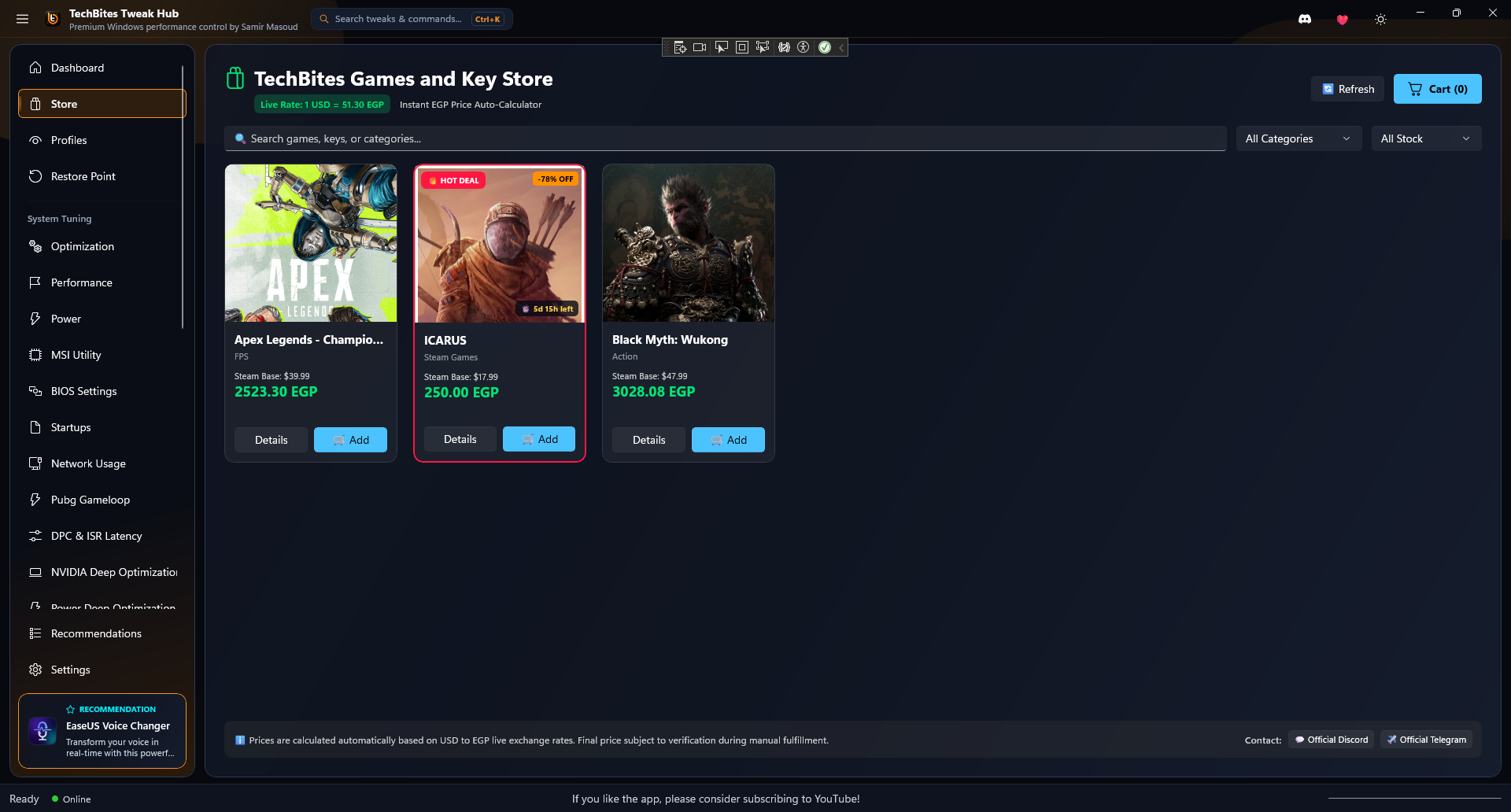Navigate to Network Usage
1511x812 pixels.
pyautogui.click(x=102, y=463)
